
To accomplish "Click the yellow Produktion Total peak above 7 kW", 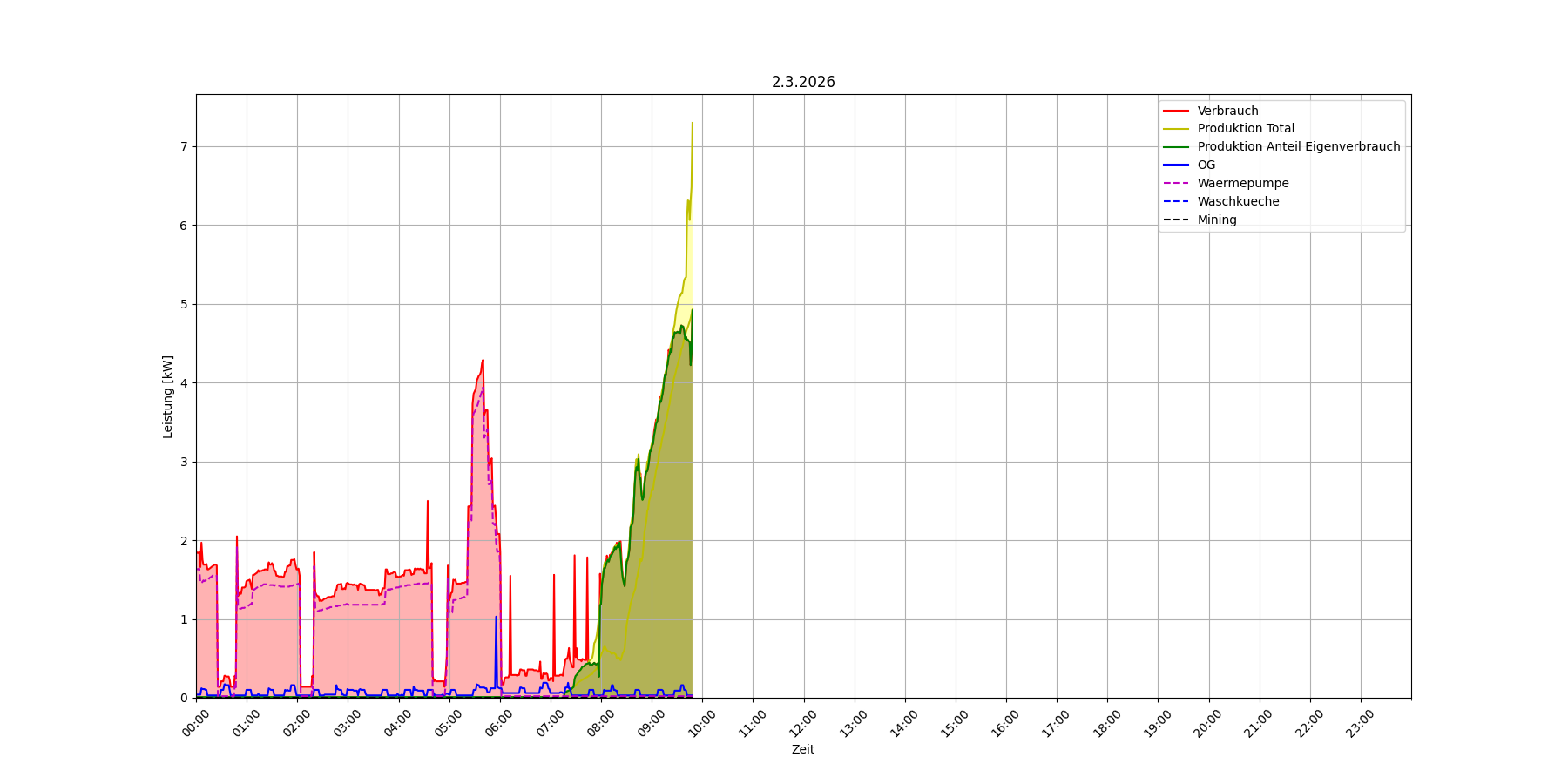I will 693,124.
